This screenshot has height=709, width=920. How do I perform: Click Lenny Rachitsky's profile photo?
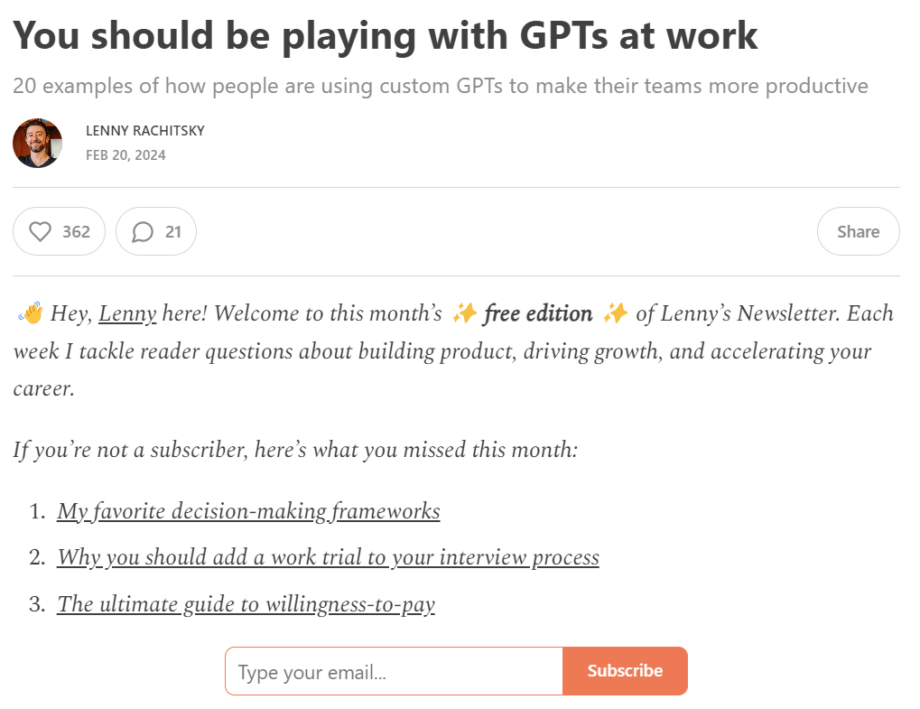pos(37,143)
